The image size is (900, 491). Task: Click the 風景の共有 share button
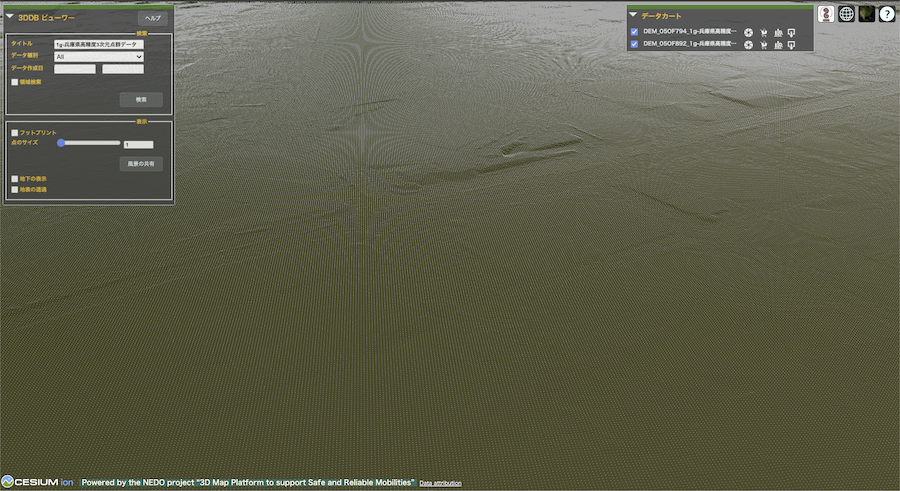(140, 163)
